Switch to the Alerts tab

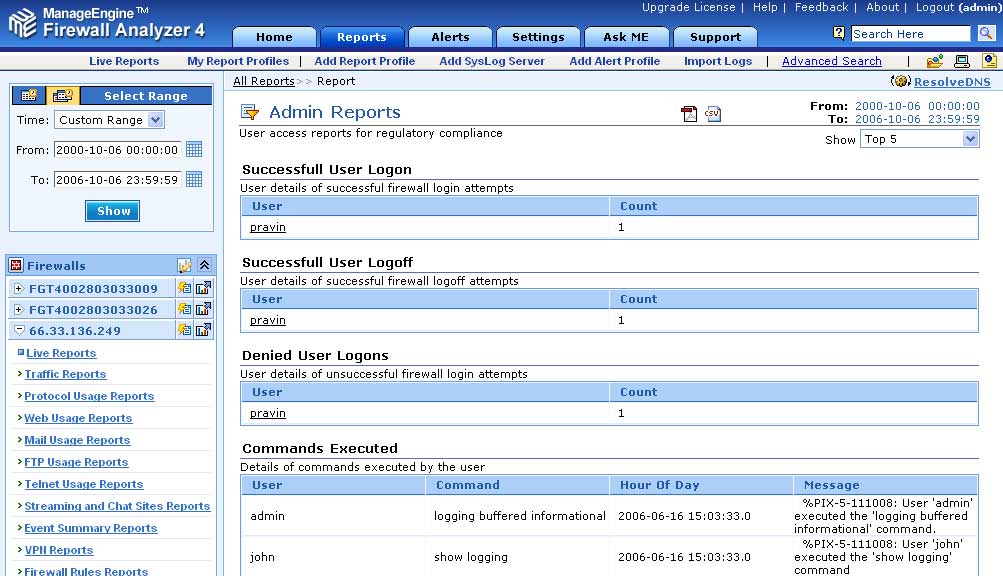pos(450,37)
